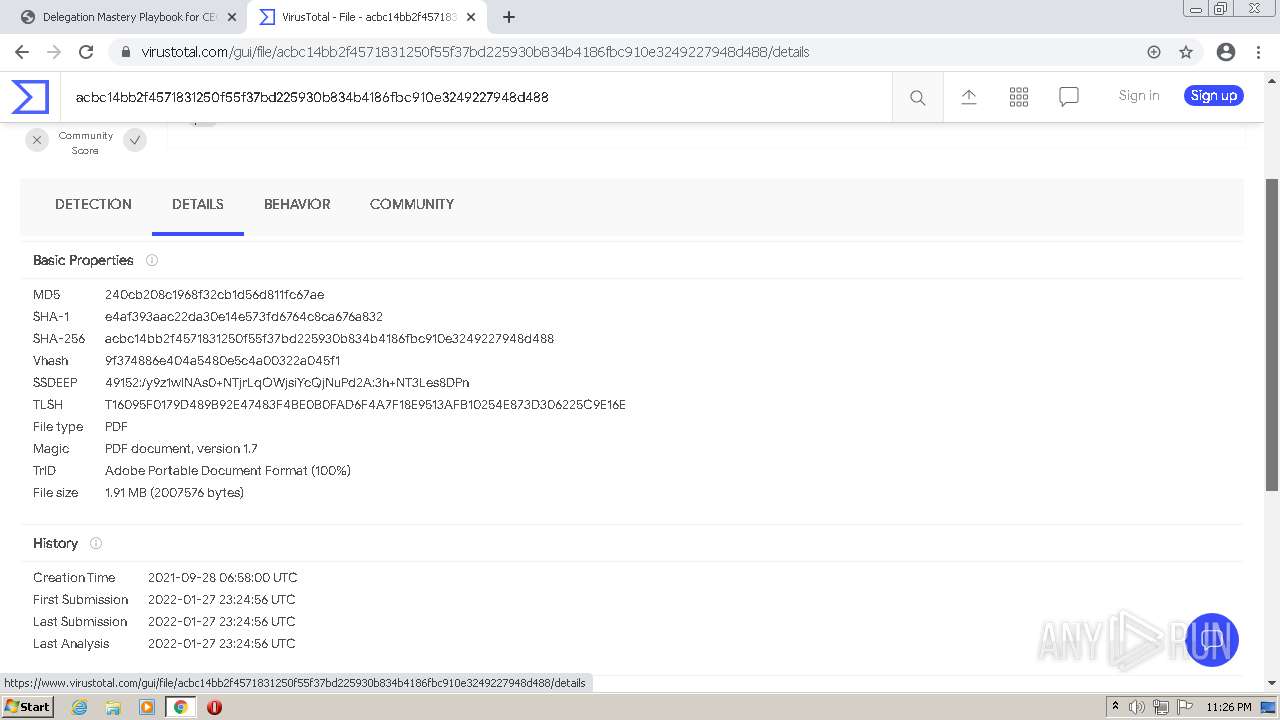The image size is (1280, 720).
Task: Click red stop-sign taskbar icon
Action: click(x=214, y=707)
